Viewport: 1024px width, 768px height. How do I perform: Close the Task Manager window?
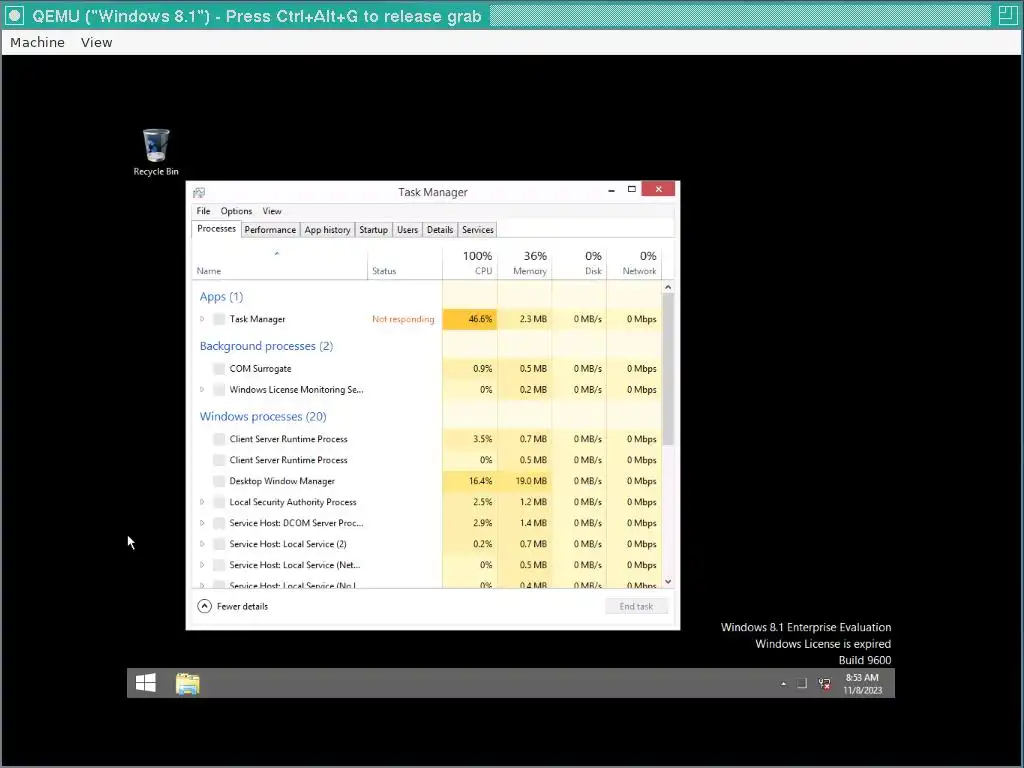point(658,189)
